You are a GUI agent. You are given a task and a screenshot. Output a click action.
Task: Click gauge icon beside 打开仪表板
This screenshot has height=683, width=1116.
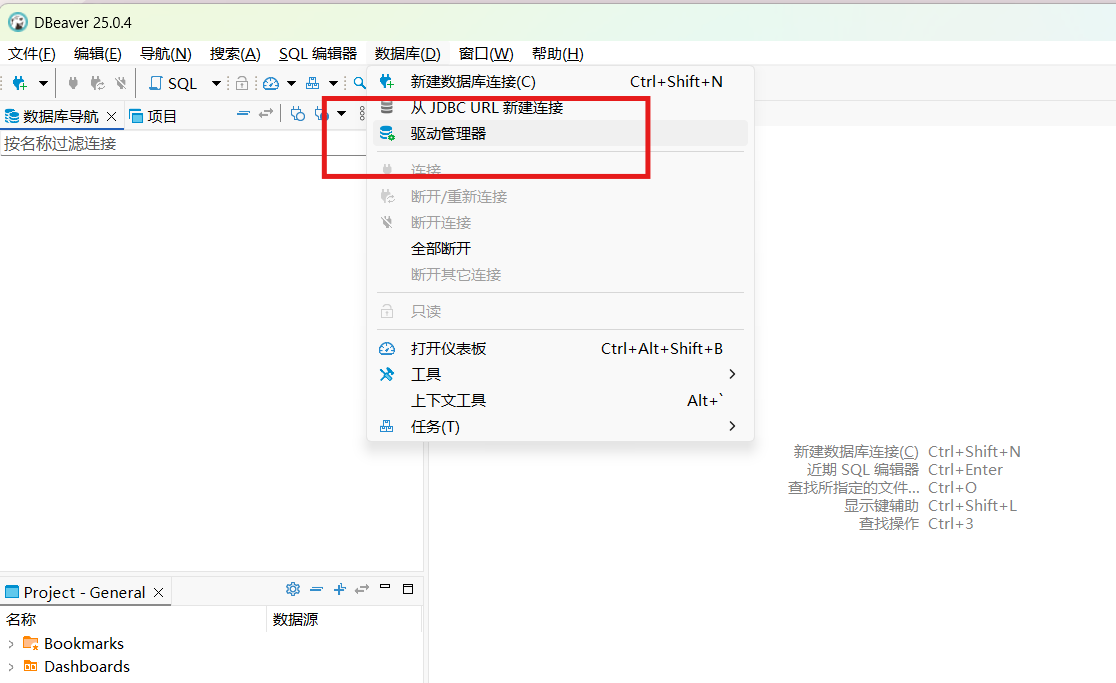tap(386, 349)
